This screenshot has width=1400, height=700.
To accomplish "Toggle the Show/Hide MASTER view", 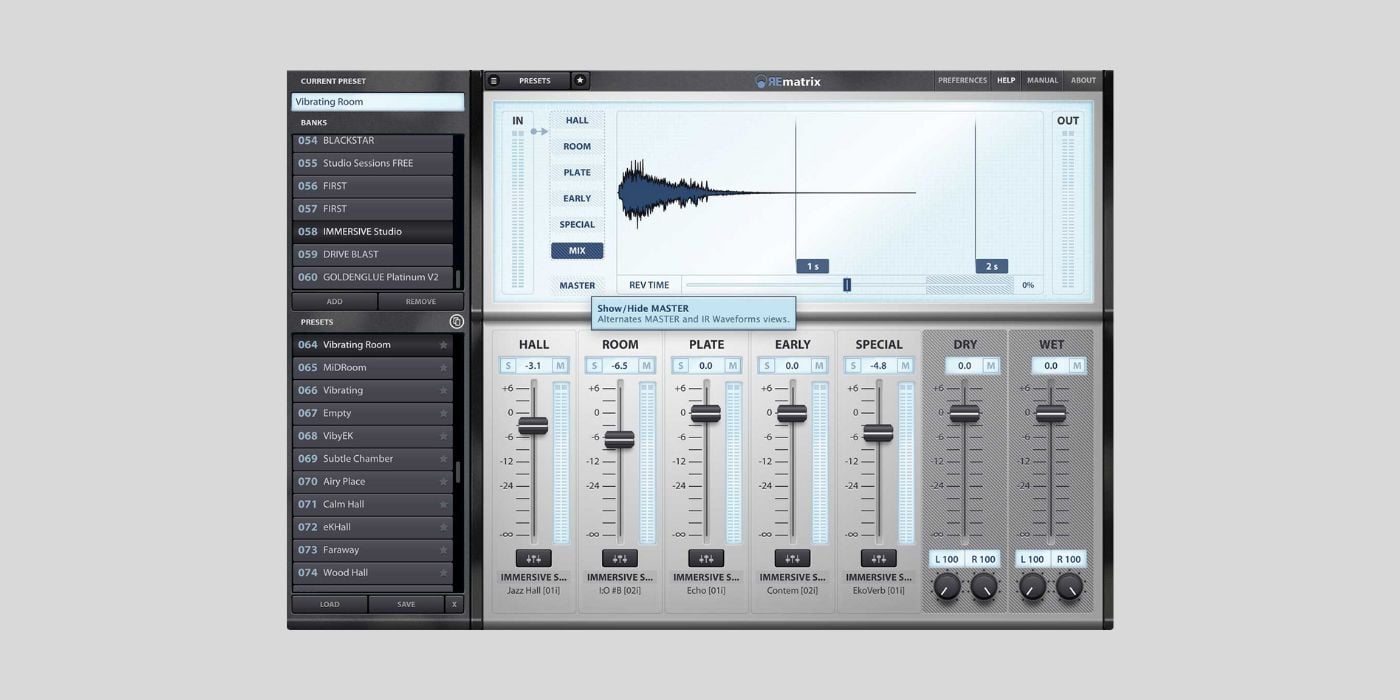I will pos(577,285).
